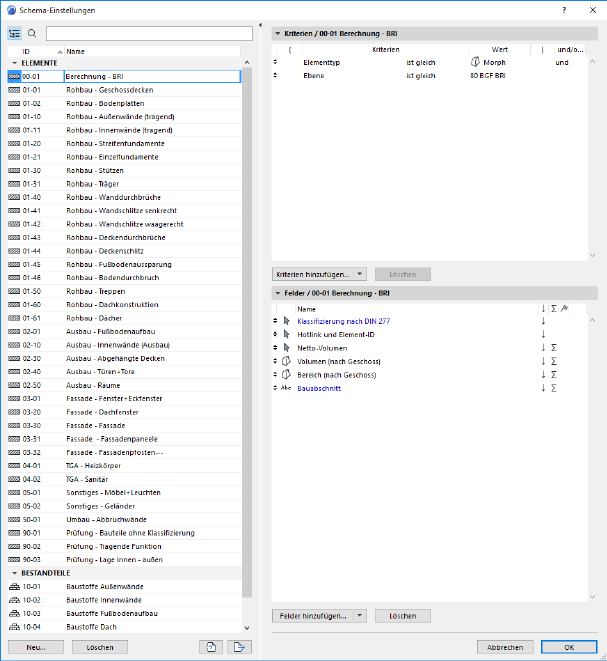607x661 pixels.
Task: Click the Neu... button
Action: pos(36,647)
